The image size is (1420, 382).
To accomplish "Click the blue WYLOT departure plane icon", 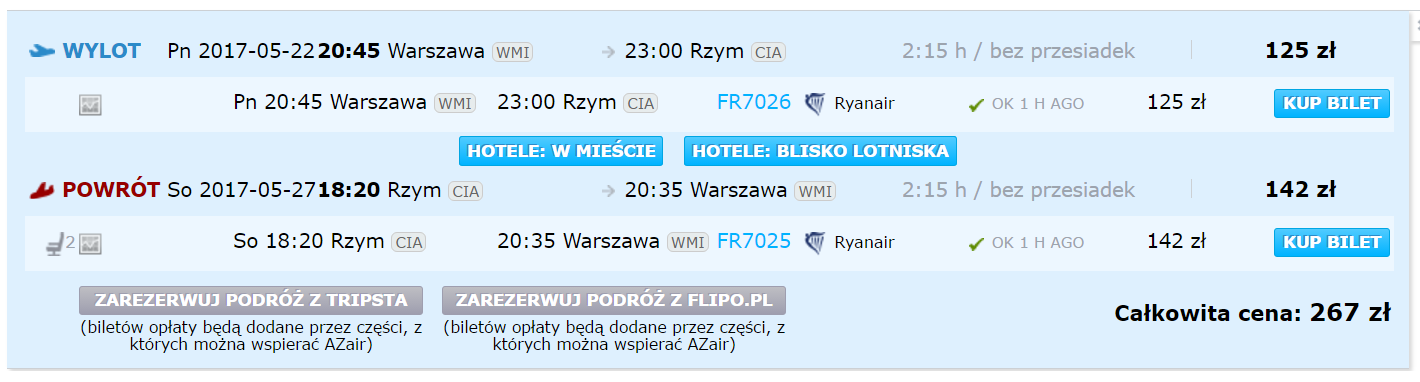I will coord(41,51).
